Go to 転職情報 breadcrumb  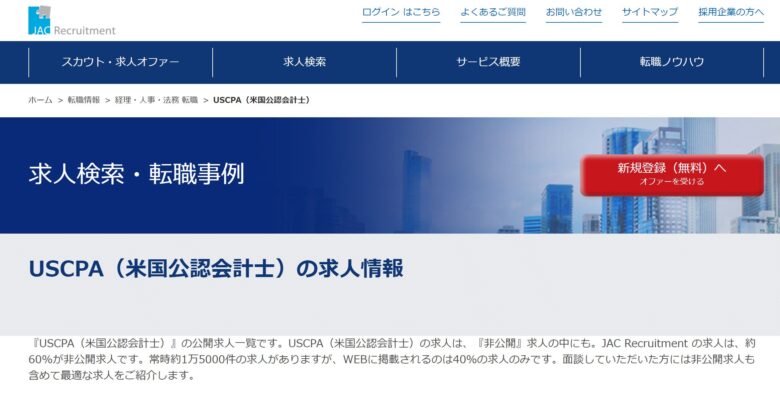point(84,100)
